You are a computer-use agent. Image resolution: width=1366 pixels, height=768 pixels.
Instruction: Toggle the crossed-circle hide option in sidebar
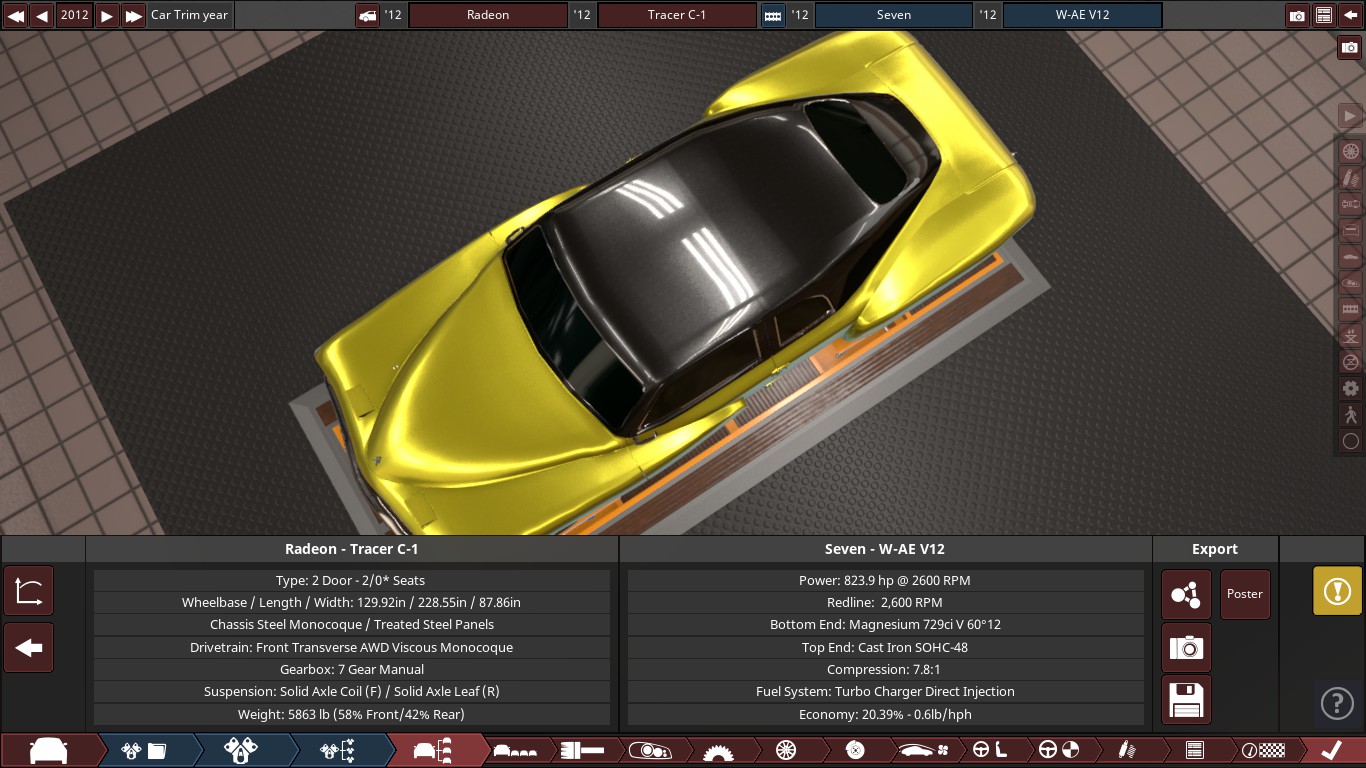click(x=1350, y=362)
